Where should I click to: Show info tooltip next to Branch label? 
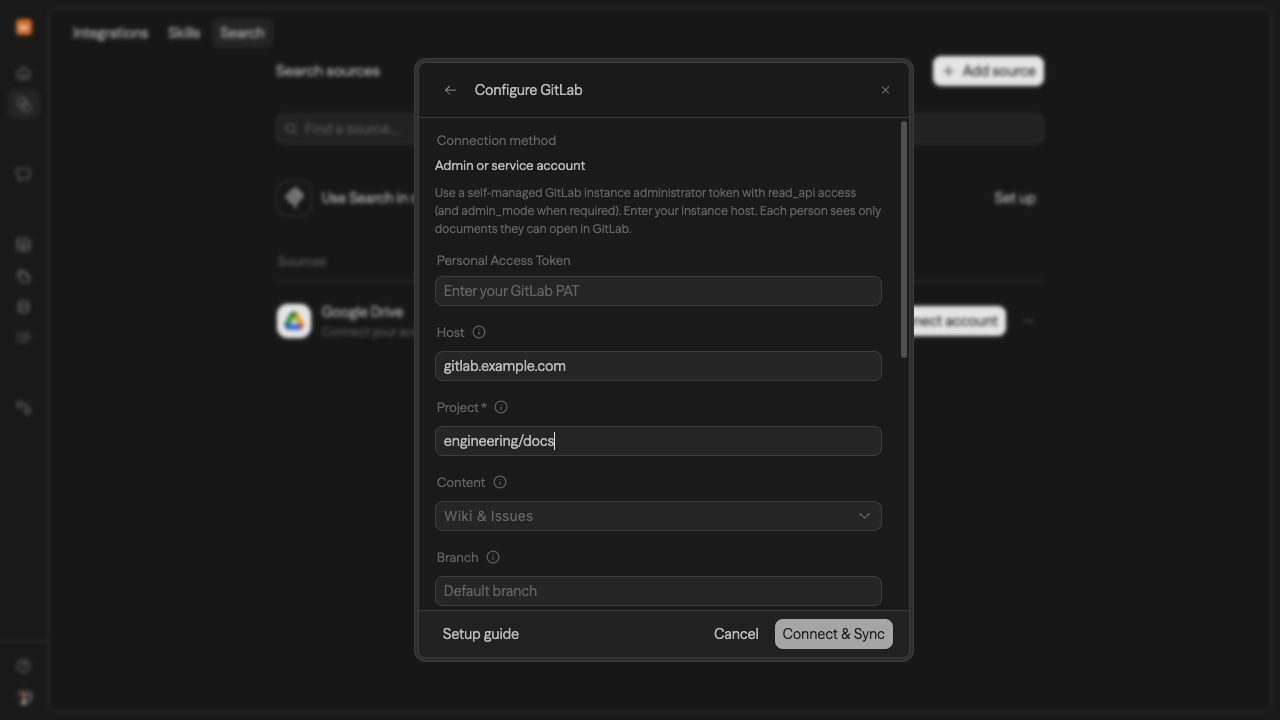493,557
